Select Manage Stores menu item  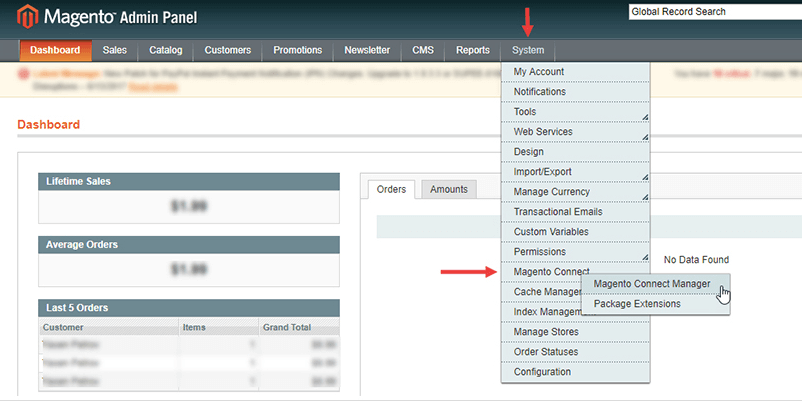(575, 332)
